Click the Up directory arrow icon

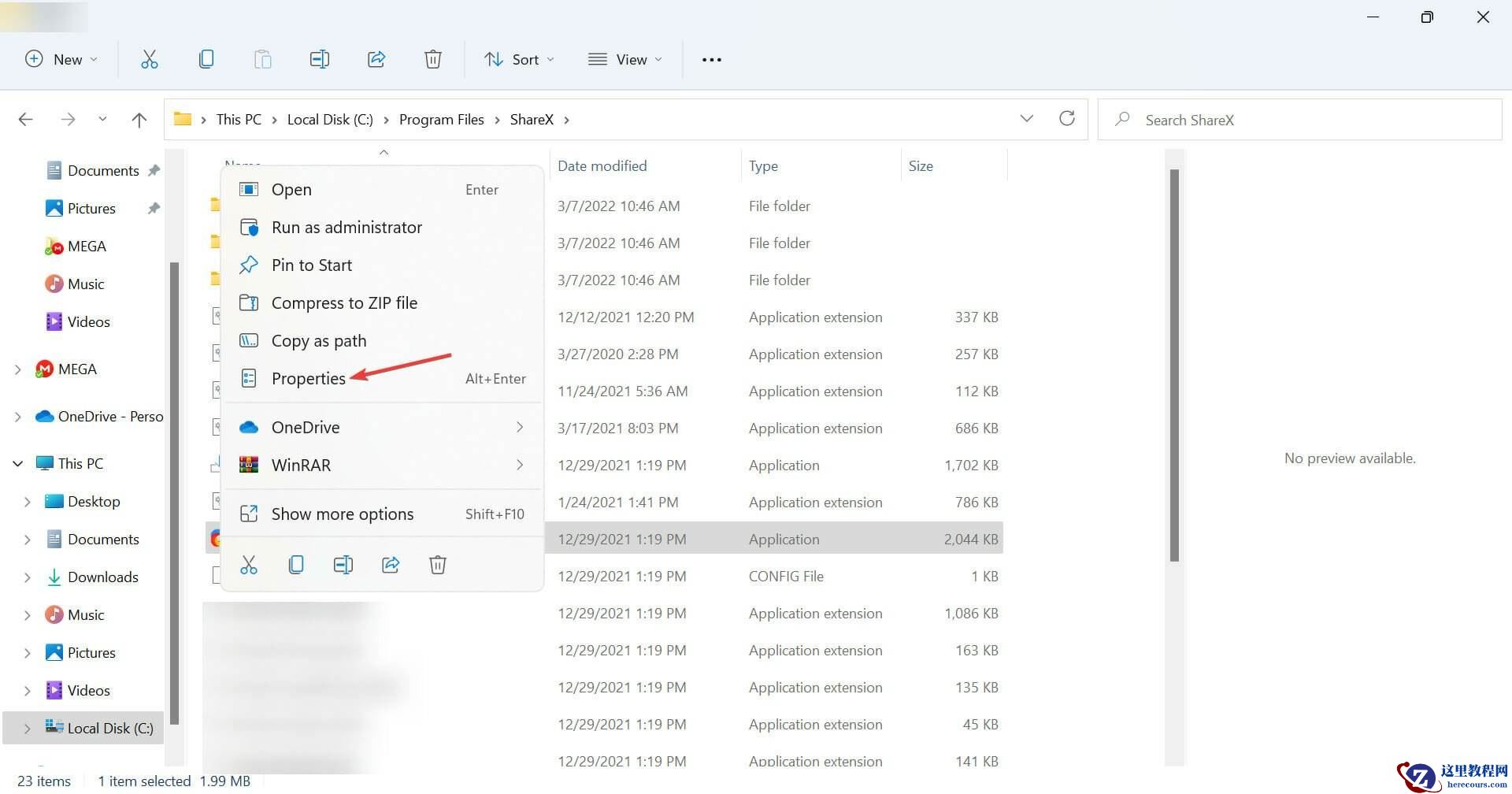[139, 120]
